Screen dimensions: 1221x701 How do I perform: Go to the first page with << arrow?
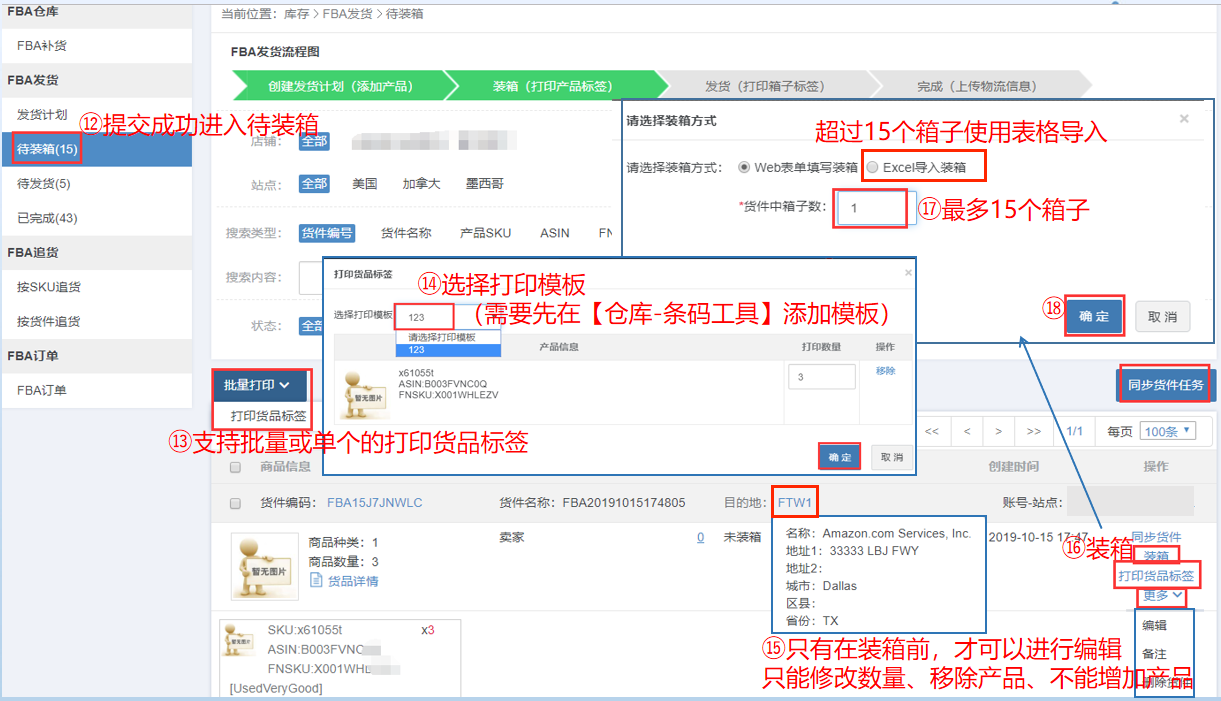click(931, 432)
